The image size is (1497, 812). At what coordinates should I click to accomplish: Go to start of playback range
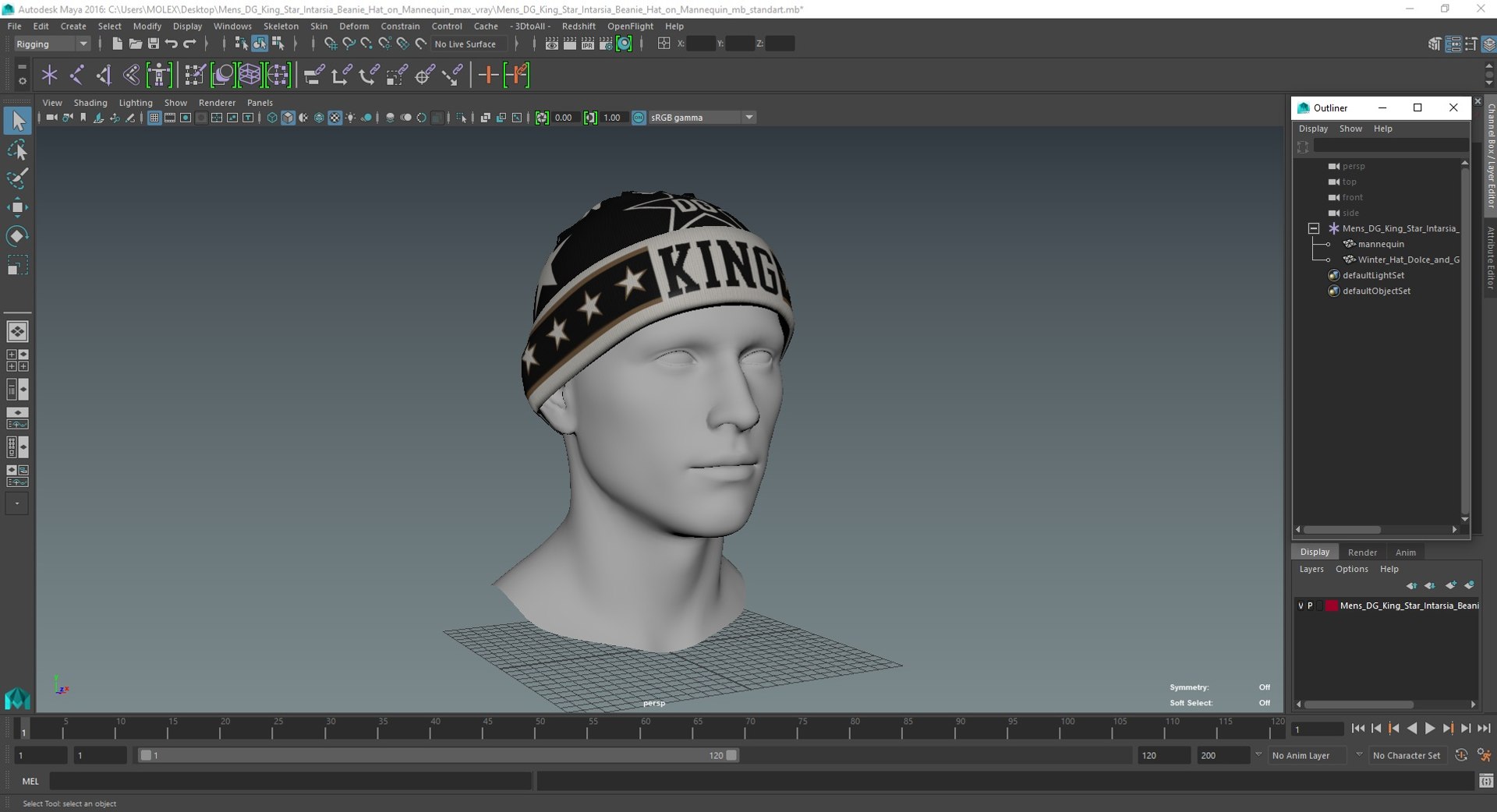click(1357, 728)
